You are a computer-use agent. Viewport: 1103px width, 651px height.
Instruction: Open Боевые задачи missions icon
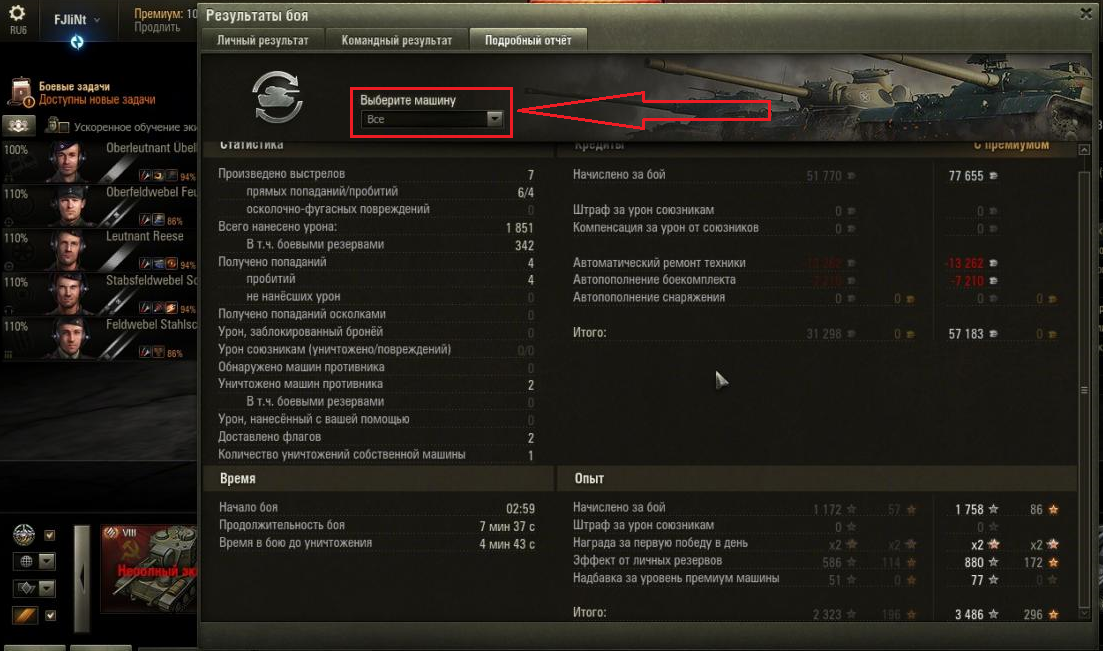coord(21,92)
